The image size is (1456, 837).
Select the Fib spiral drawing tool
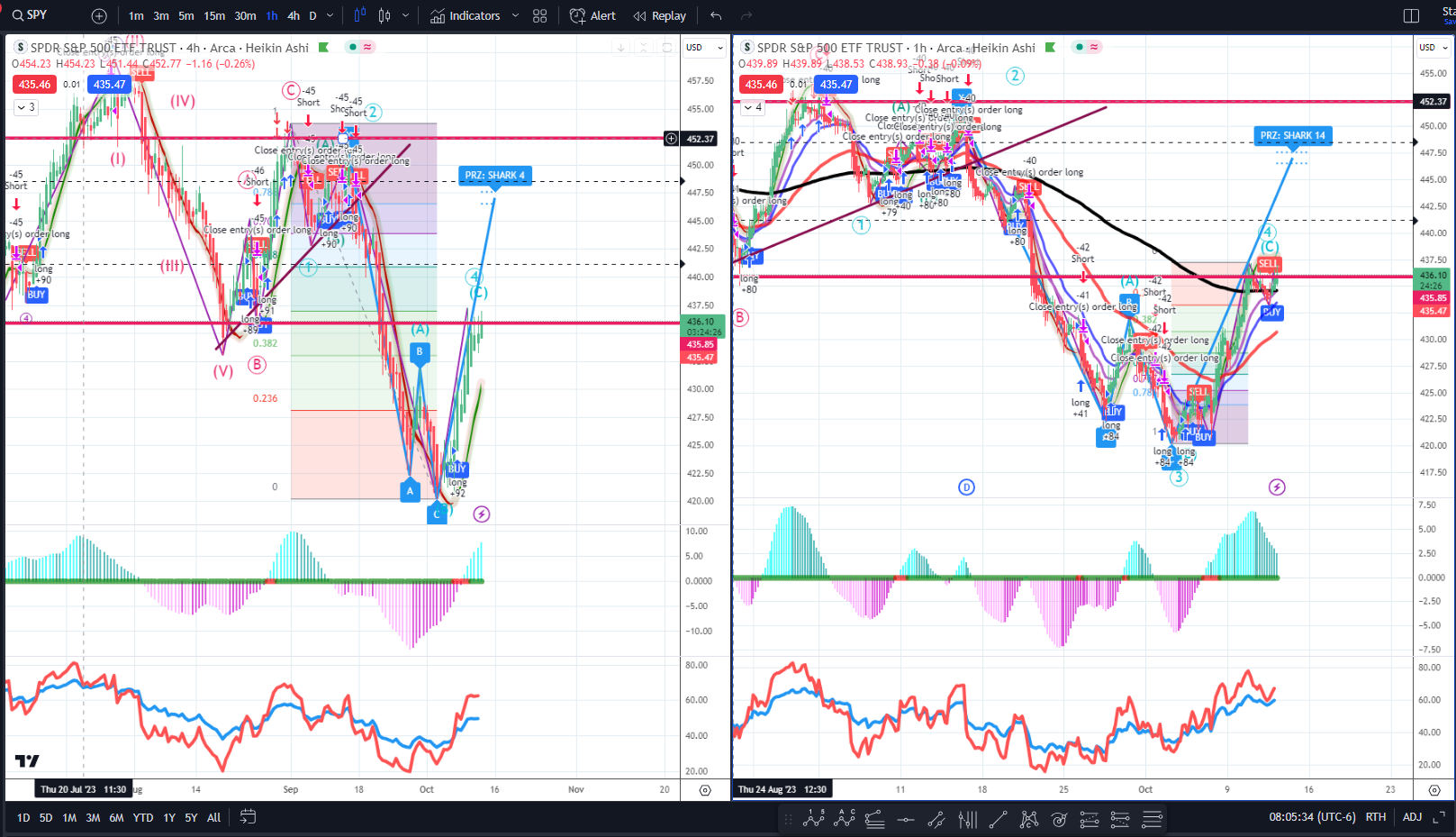click(x=1059, y=819)
